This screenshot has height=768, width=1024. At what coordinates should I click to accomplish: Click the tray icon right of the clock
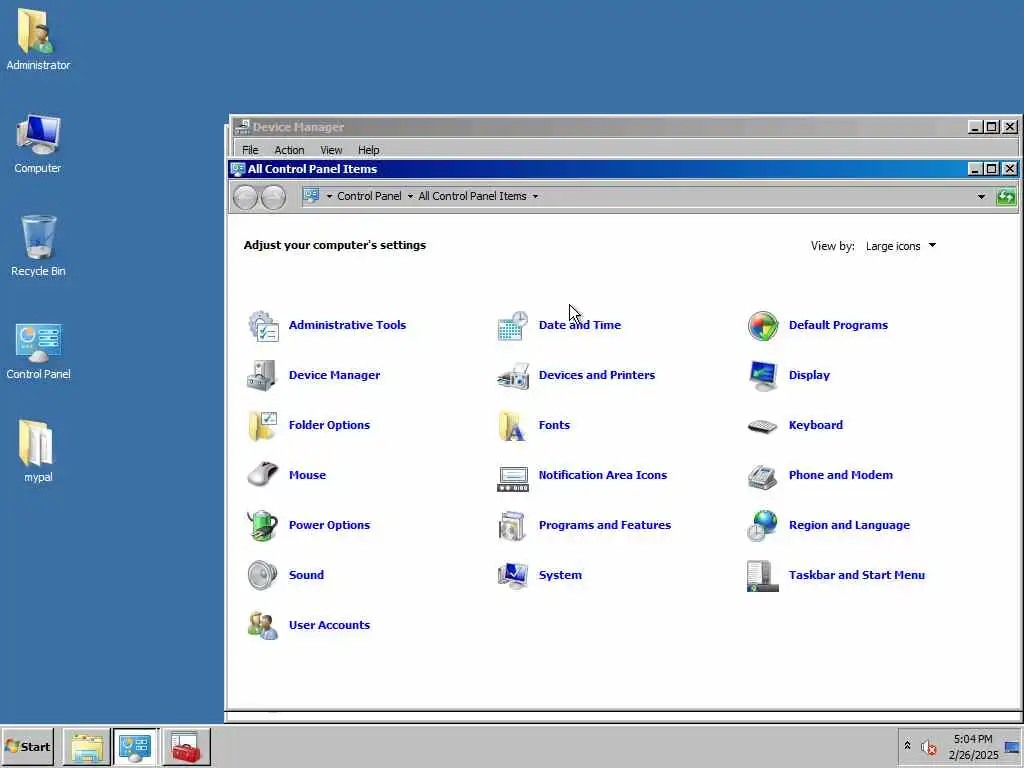[x=1012, y=747]
